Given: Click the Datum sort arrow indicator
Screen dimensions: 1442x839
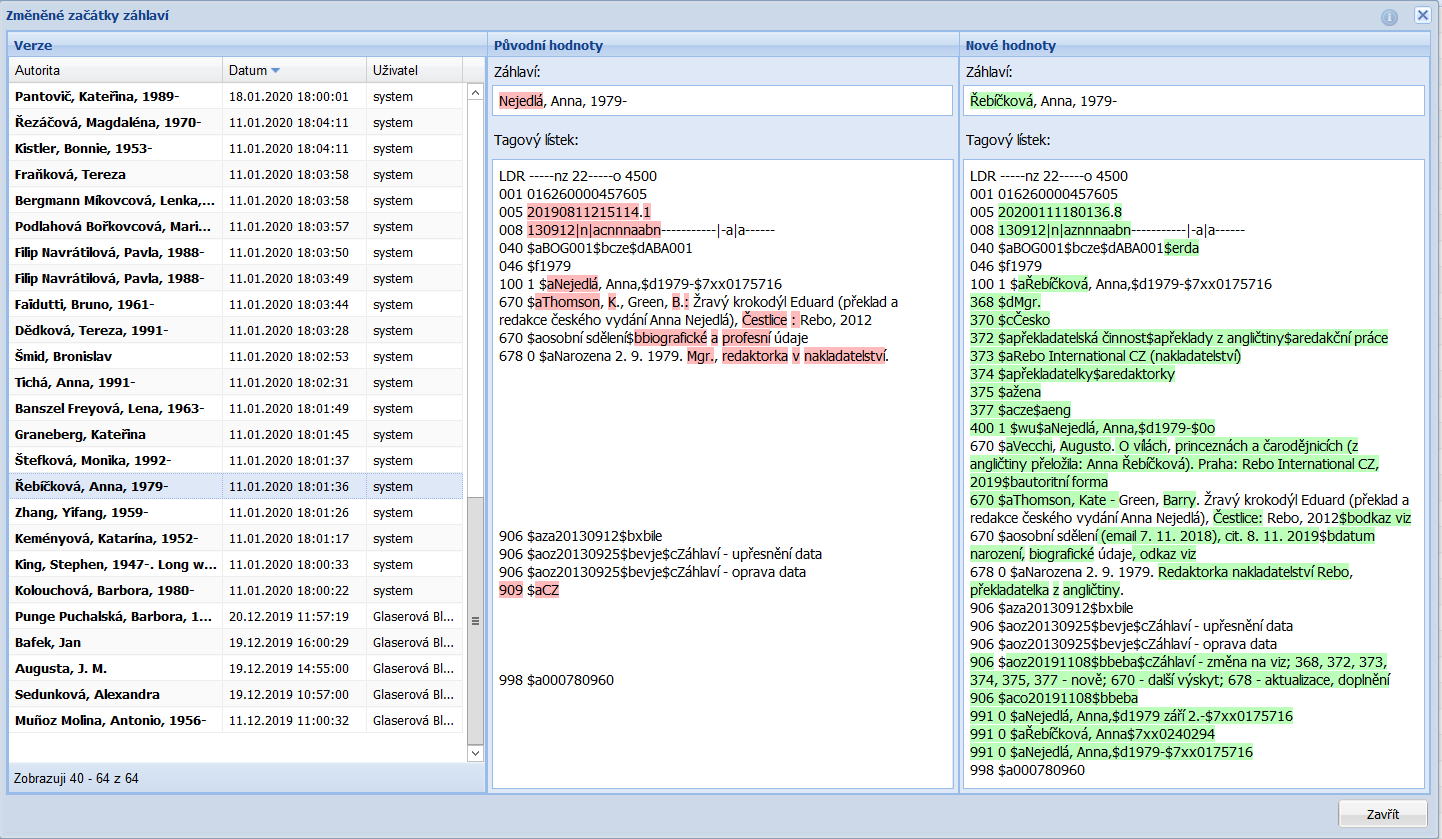Looking at the screenshot, I should pos(276,71).
